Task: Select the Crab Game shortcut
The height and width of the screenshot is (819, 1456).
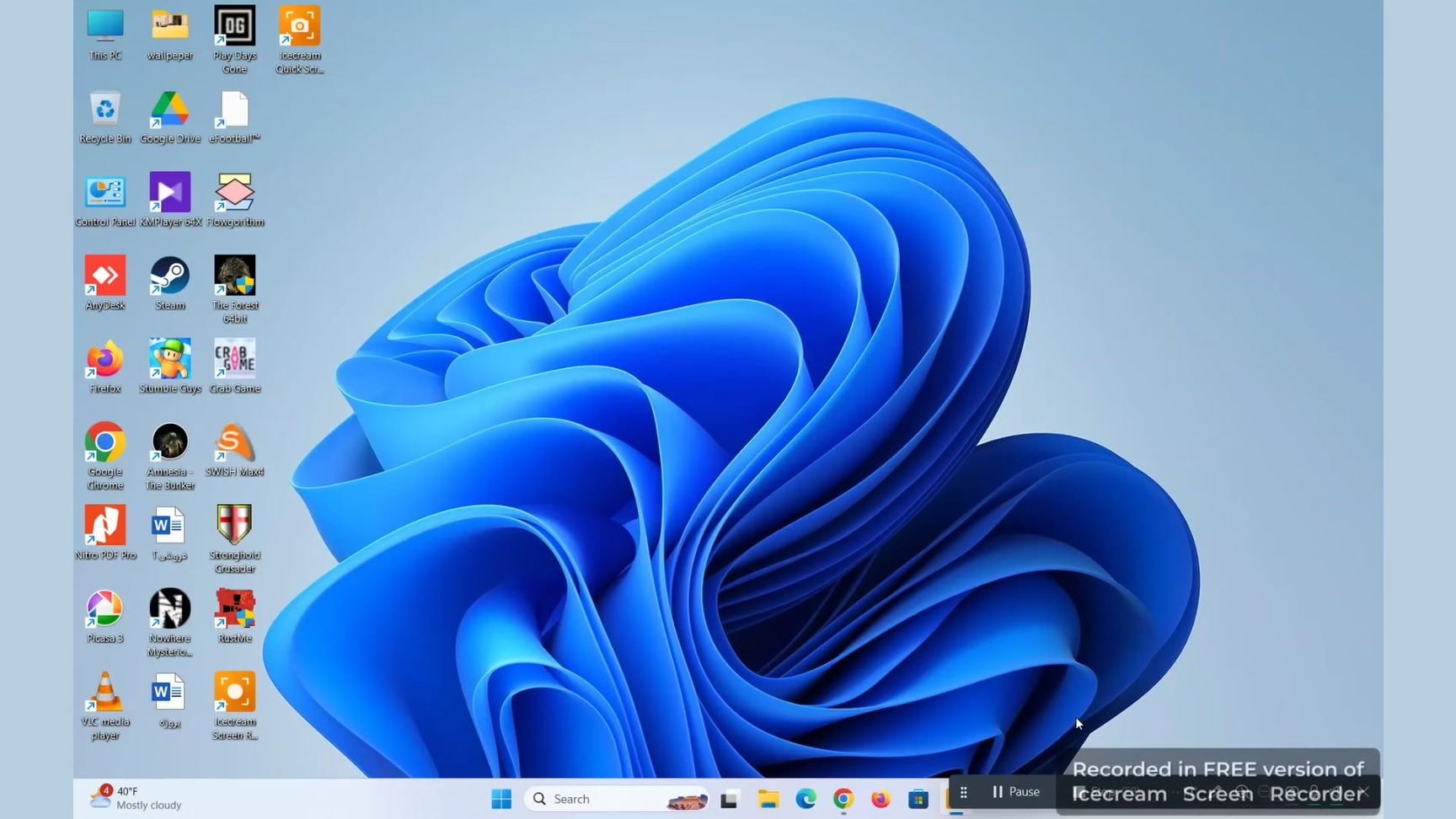Action: pyautogui.click(x=234, y=360)
